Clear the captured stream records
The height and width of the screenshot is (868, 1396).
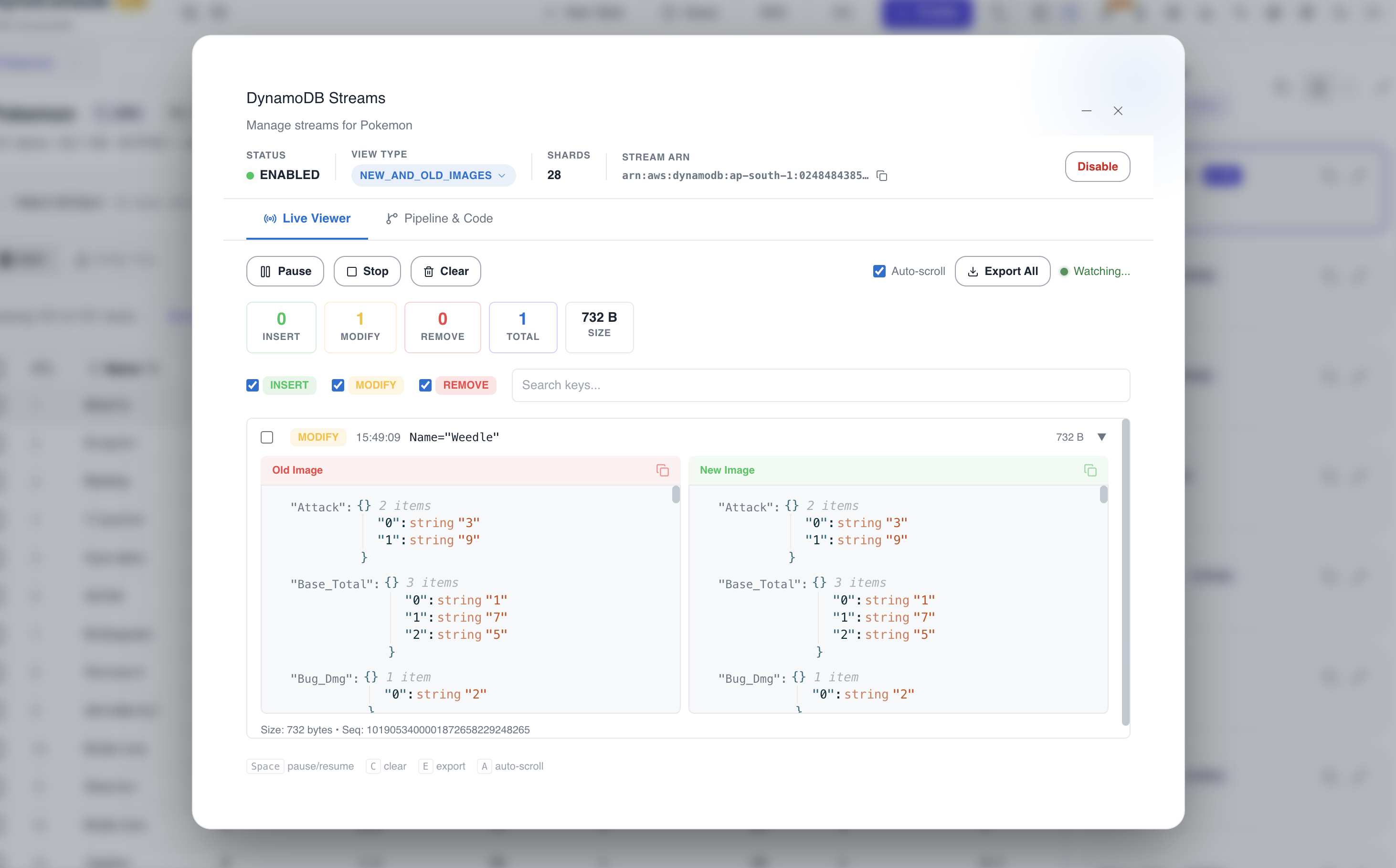point(446,271)
